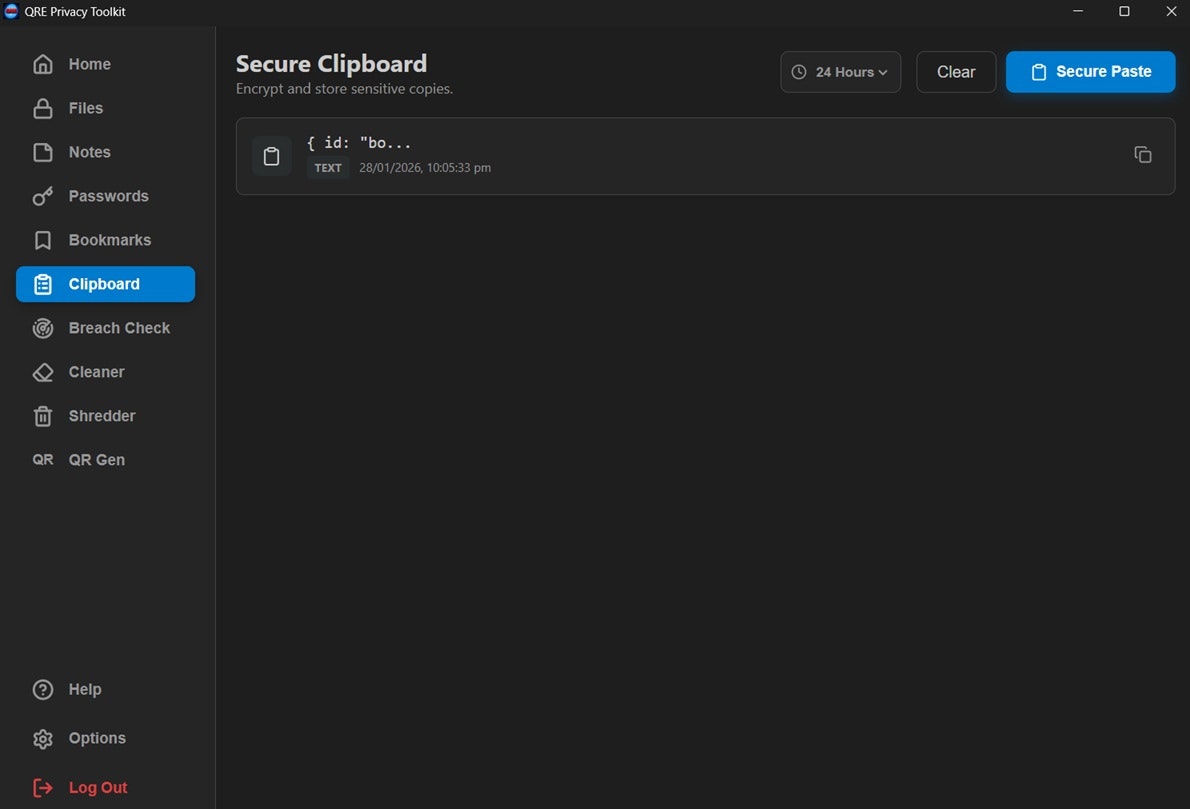Click the clipboard icon inside Secure Paste

point(1038,72)
